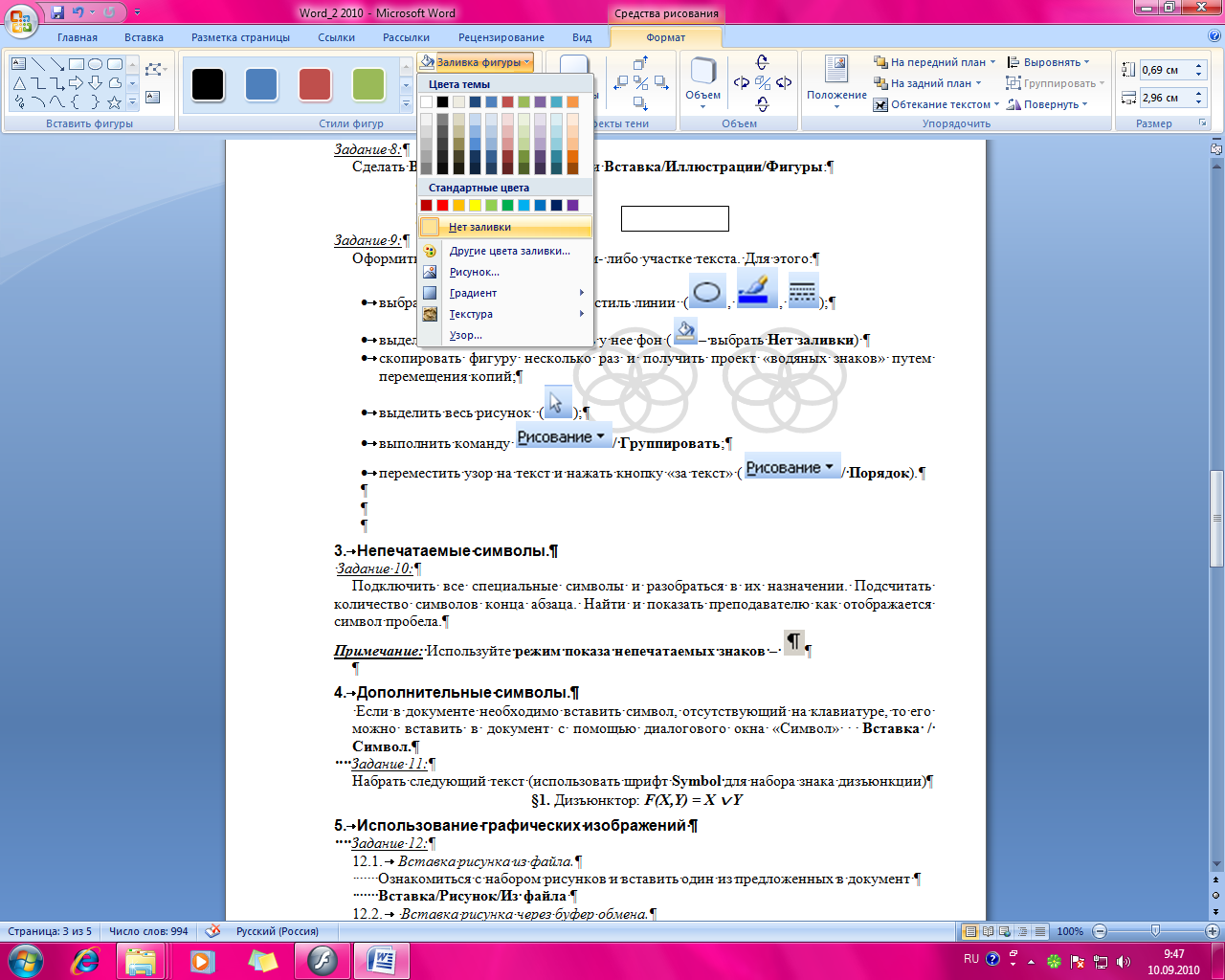Screen dimensions: 1225x980
Task: Pick orange theme color swatch in top row
Action: (x=572, y=101)
